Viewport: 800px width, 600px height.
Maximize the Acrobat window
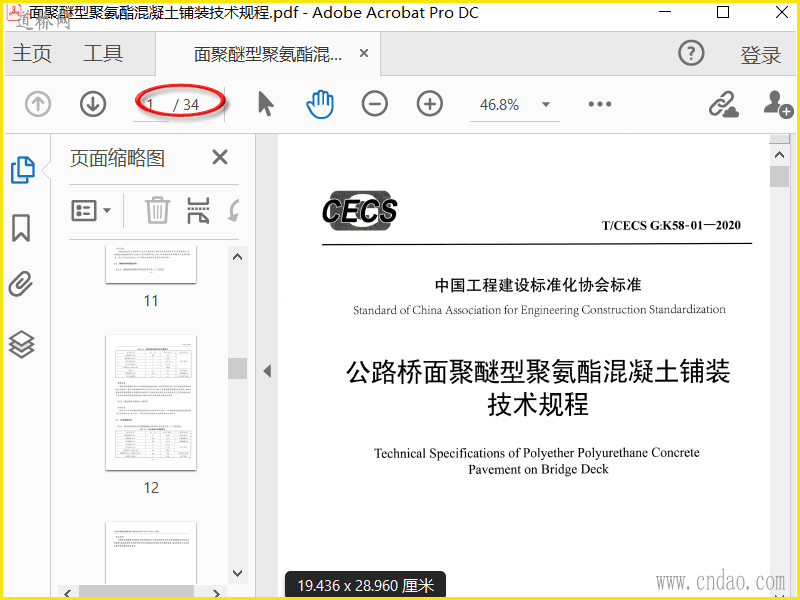pos(723,12)
